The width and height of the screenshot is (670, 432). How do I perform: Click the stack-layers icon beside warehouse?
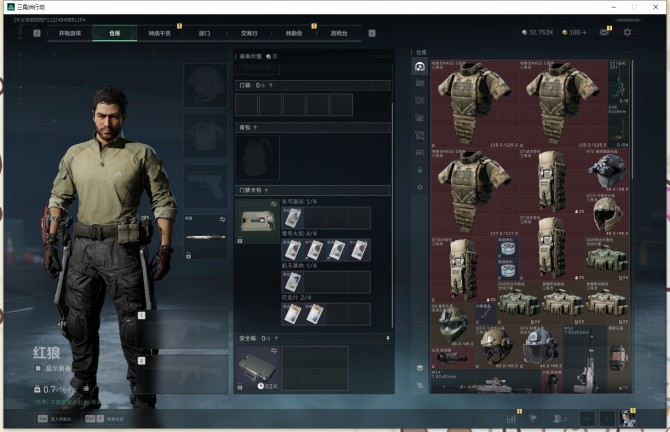click(420, 368)
